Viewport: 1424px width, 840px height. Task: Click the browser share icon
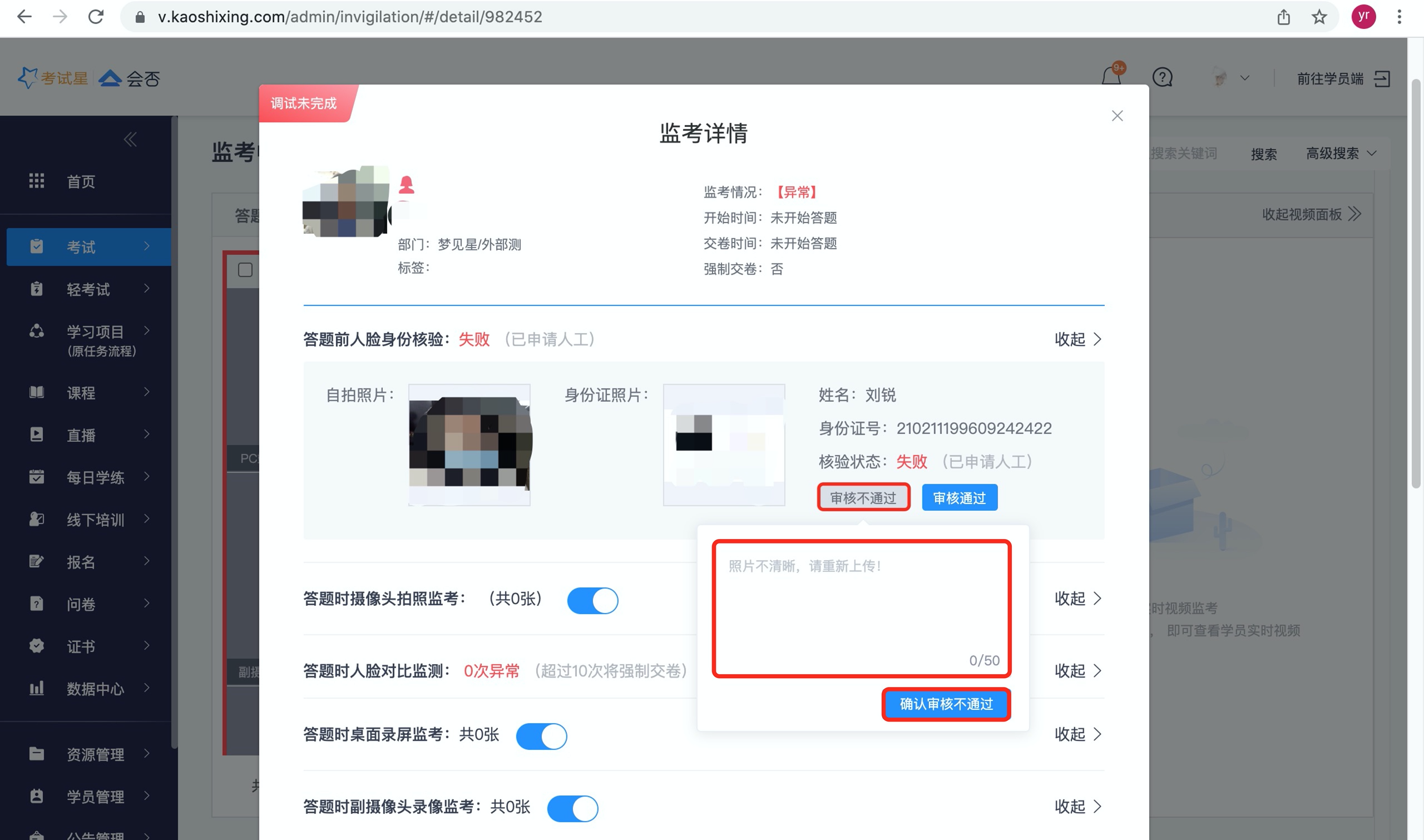(1283, 17)
